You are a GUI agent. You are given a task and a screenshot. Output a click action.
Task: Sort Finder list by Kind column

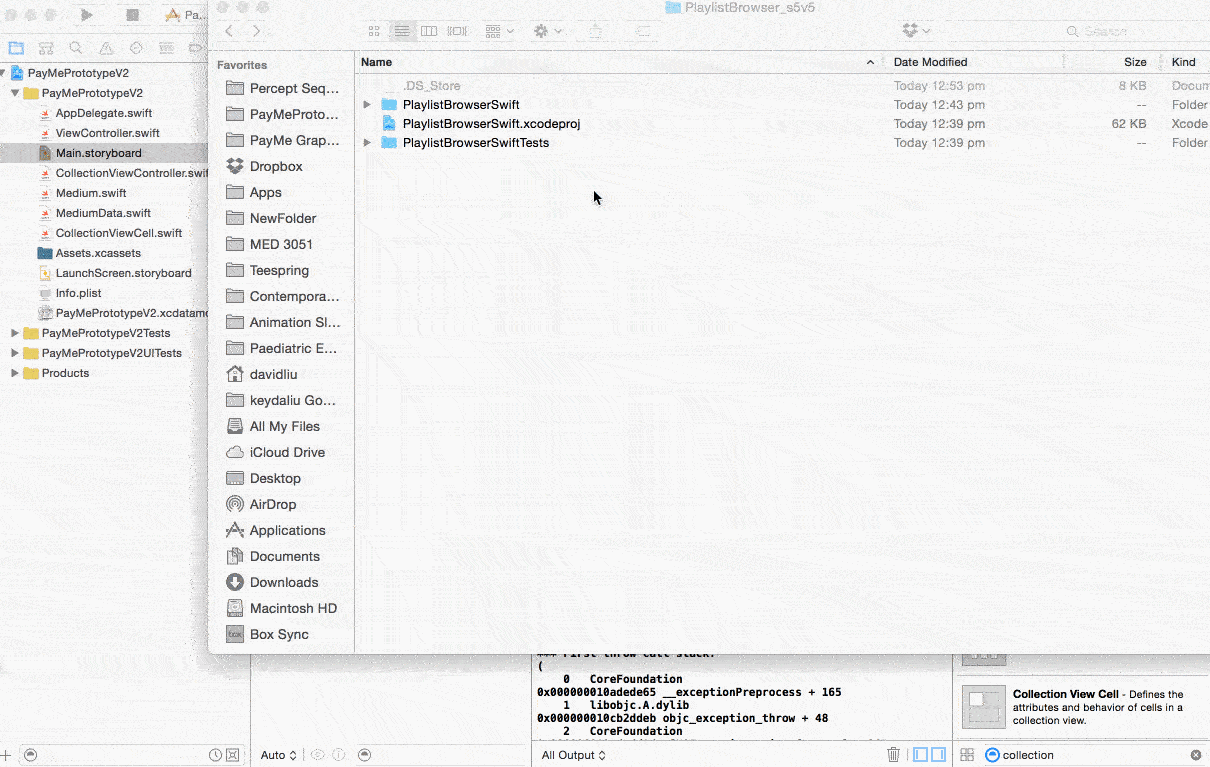(x=1186, y=62)
